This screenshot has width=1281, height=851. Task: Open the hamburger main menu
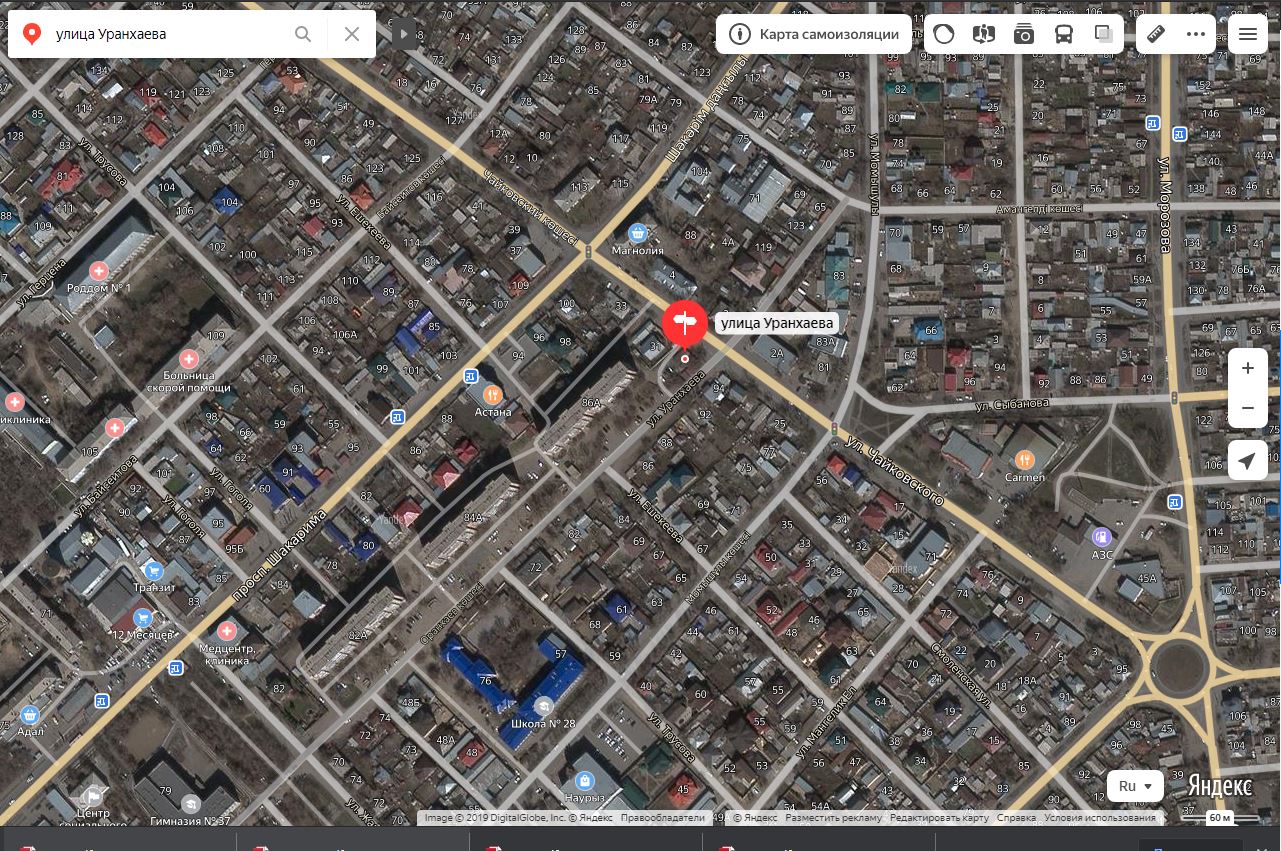(x=1248, y=34)
